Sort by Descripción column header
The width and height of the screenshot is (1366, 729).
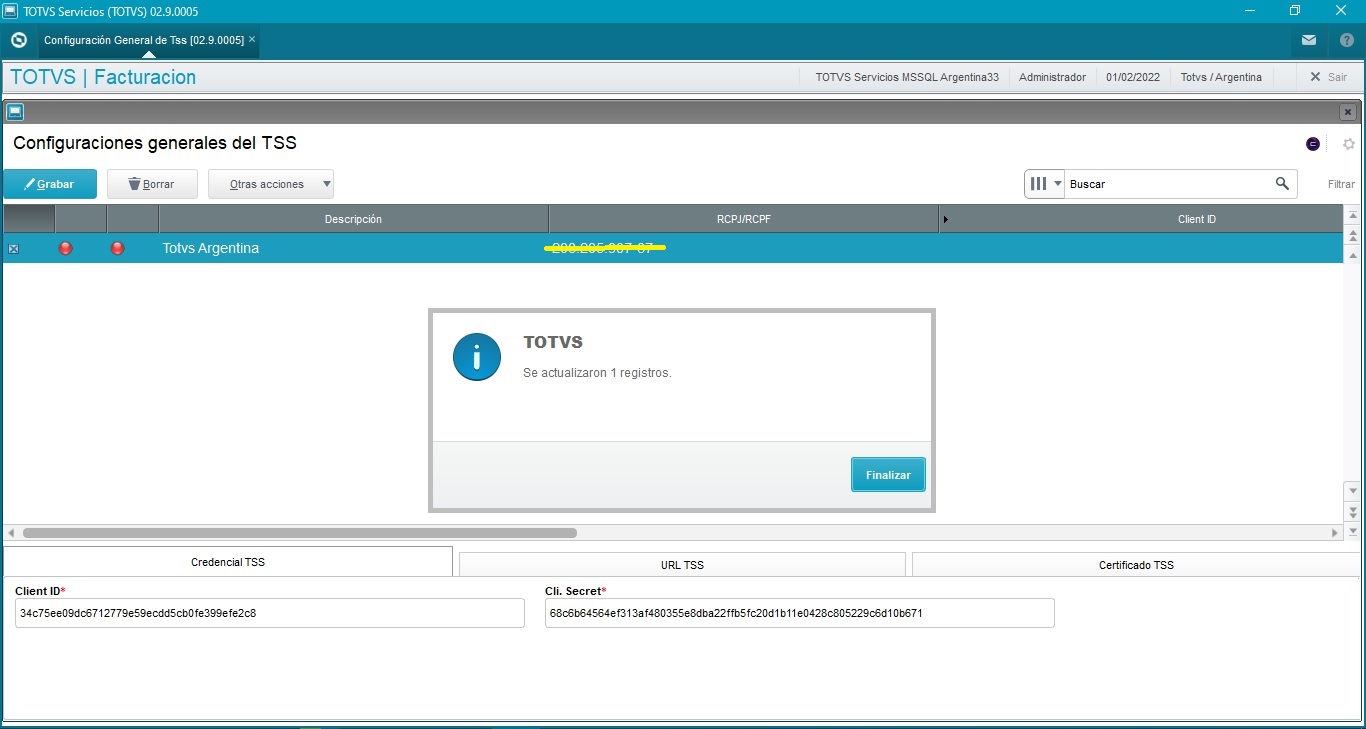(353, 219)
